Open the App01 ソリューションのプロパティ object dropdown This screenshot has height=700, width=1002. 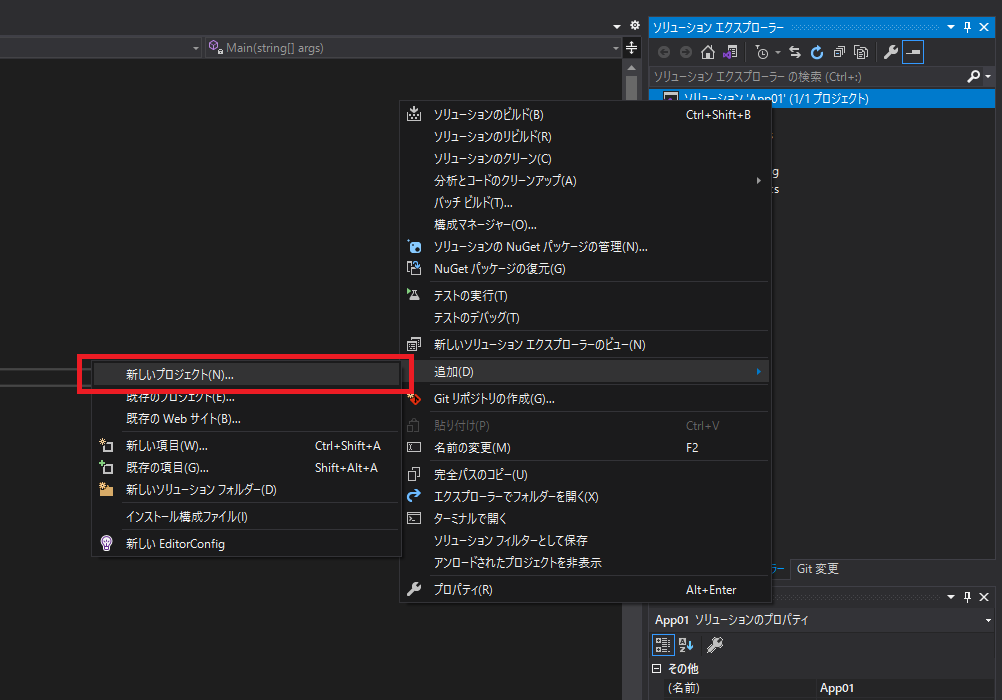[x=988, y=620]
